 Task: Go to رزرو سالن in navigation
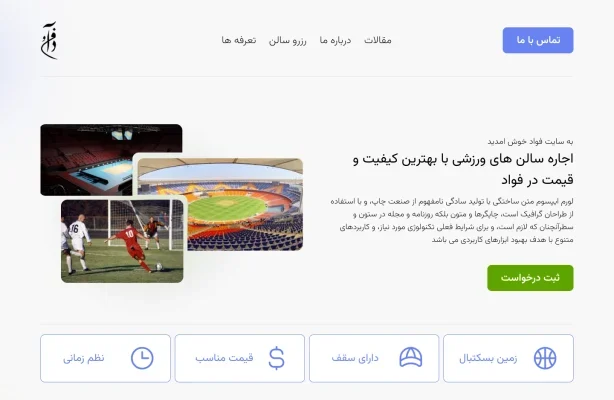click(x=287, y=40)
